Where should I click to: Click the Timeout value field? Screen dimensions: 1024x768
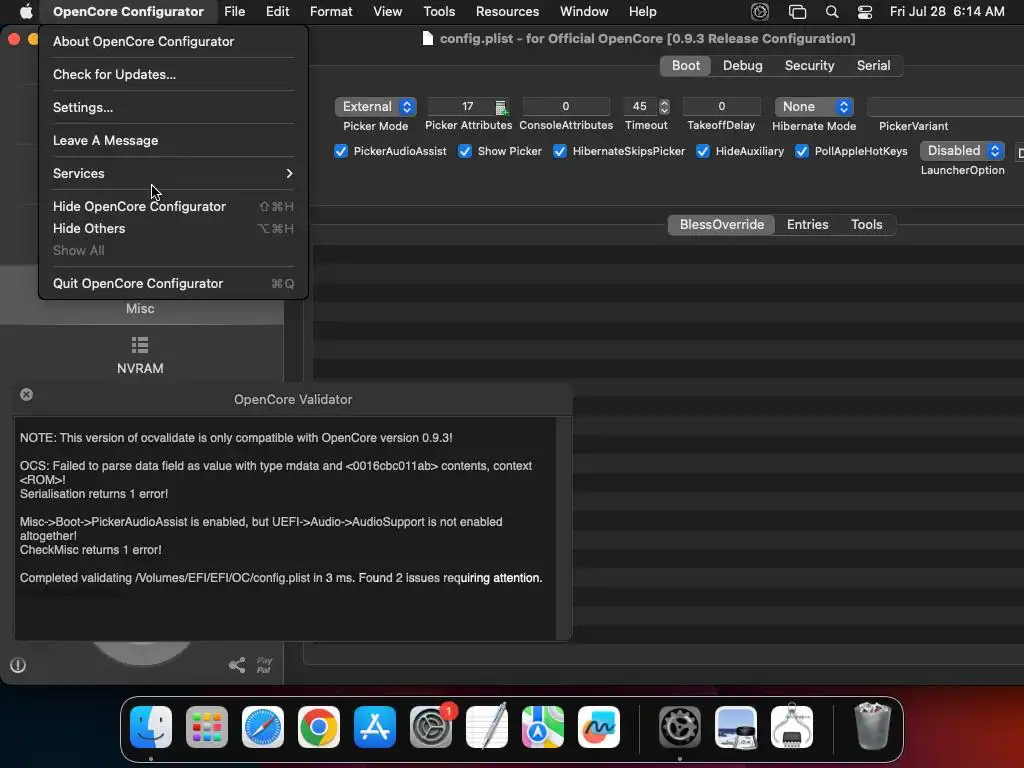pos(640,106)
